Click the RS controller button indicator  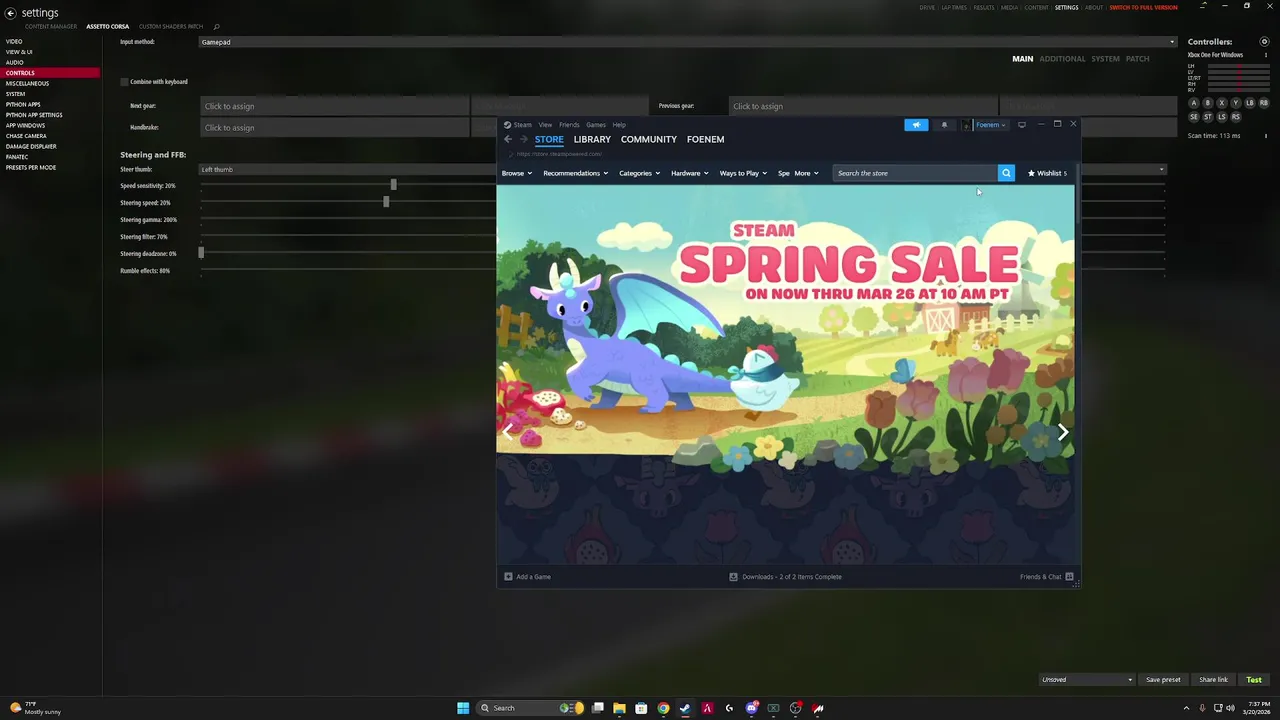click(x=1236, y=117)
